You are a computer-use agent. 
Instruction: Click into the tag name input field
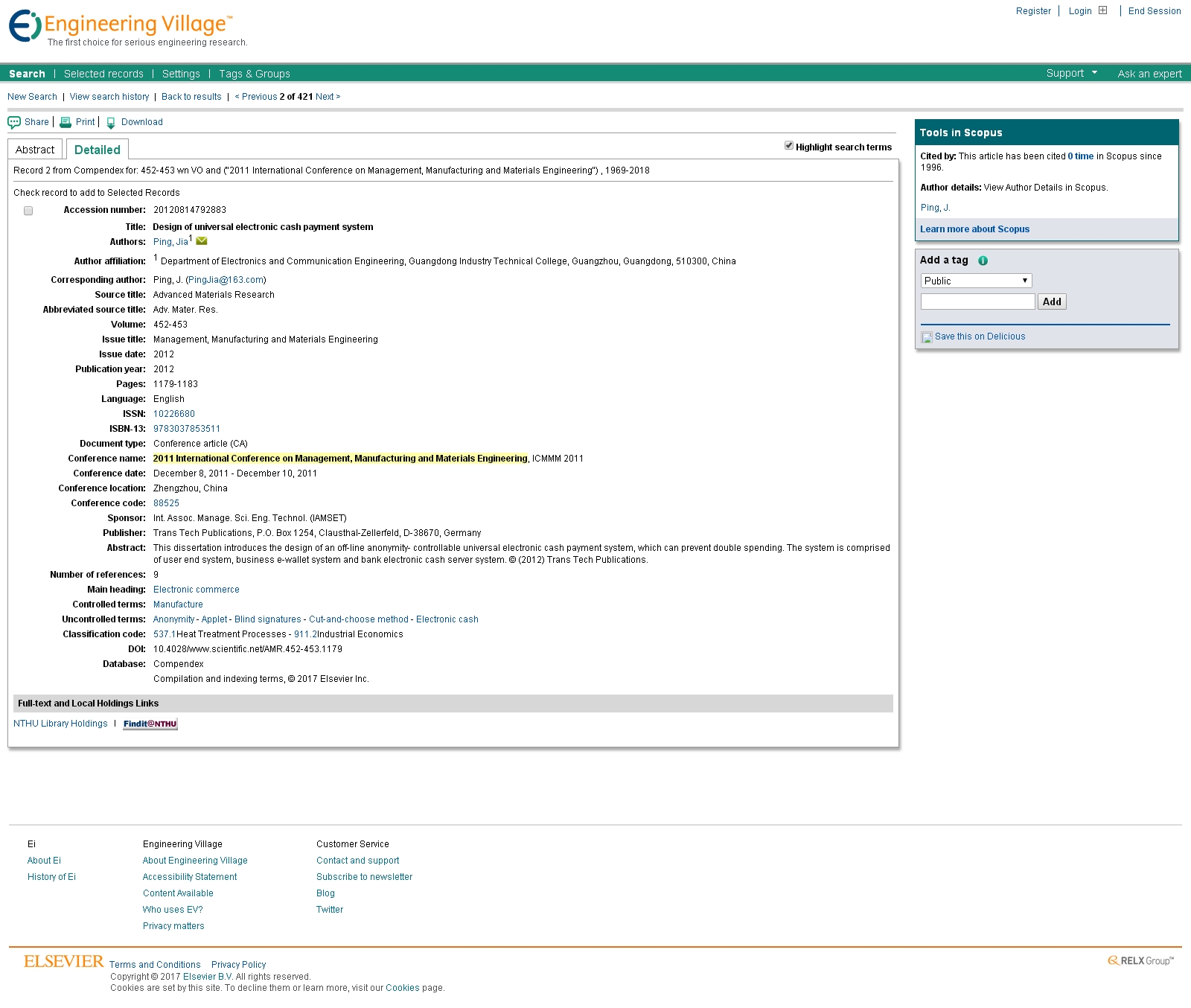coord(977,302)
